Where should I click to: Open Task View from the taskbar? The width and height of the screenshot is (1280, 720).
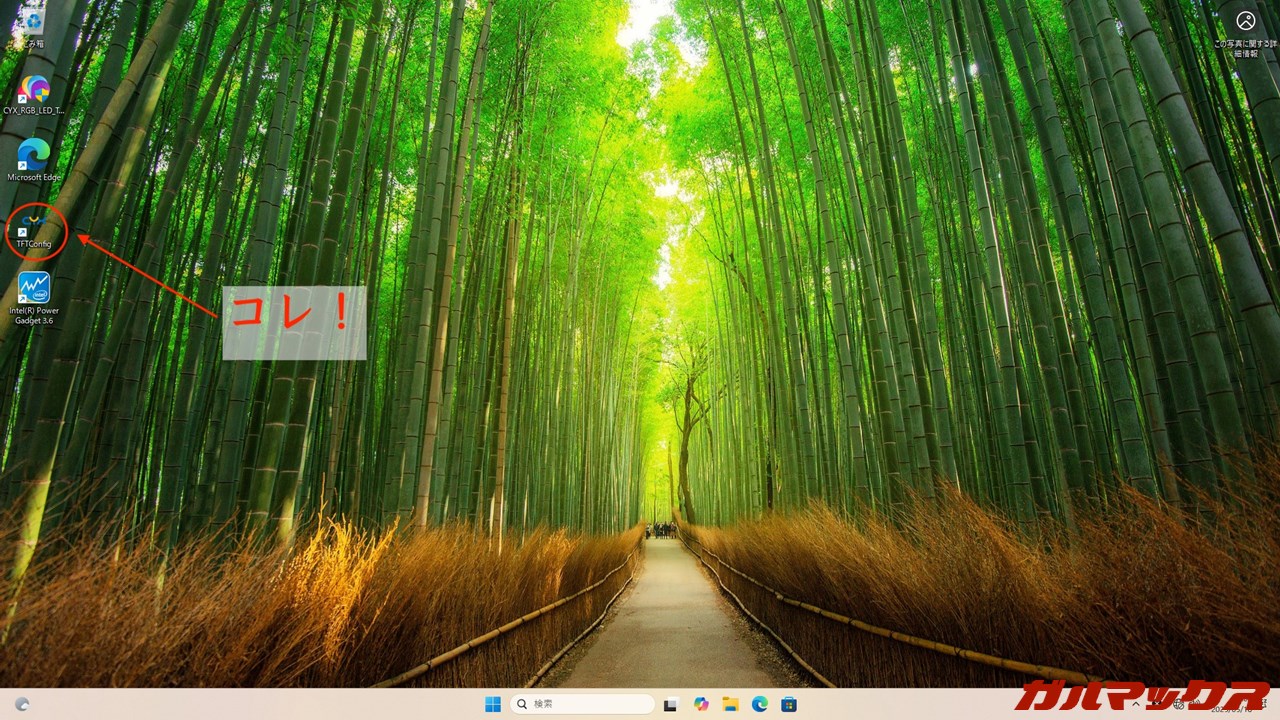tap(671, 704)
